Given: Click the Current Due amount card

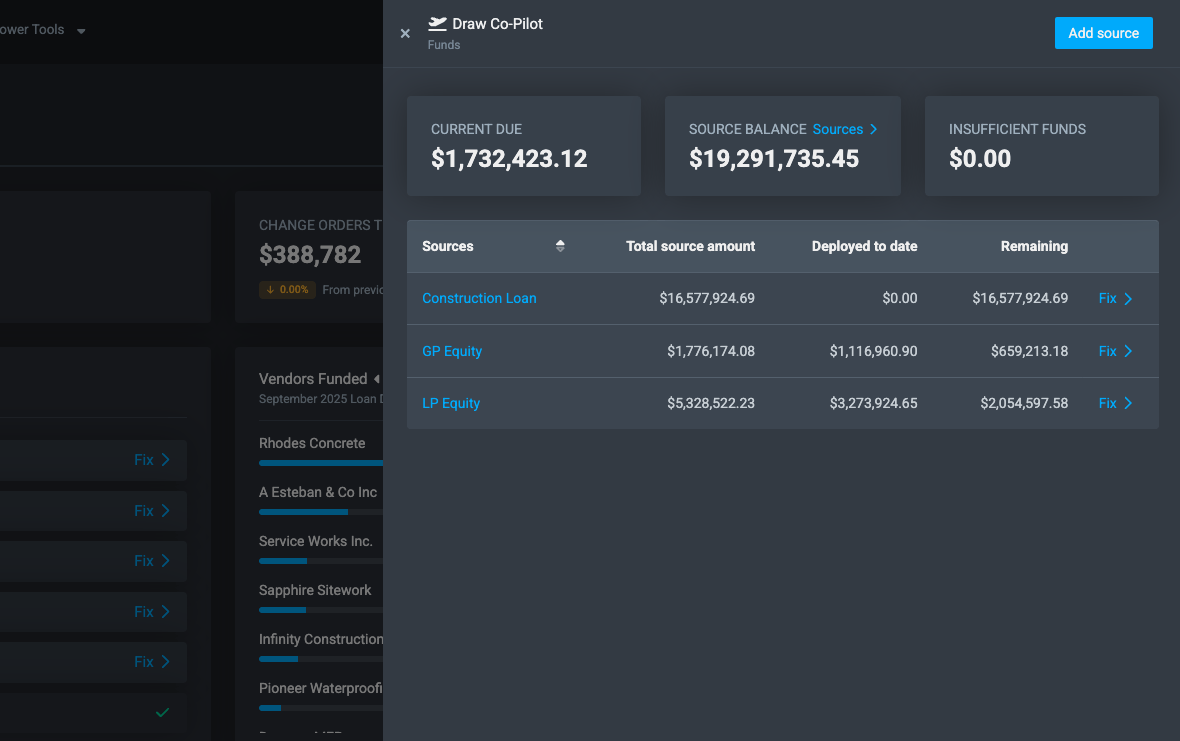Looking at the screenshot, I should point(523,146).
